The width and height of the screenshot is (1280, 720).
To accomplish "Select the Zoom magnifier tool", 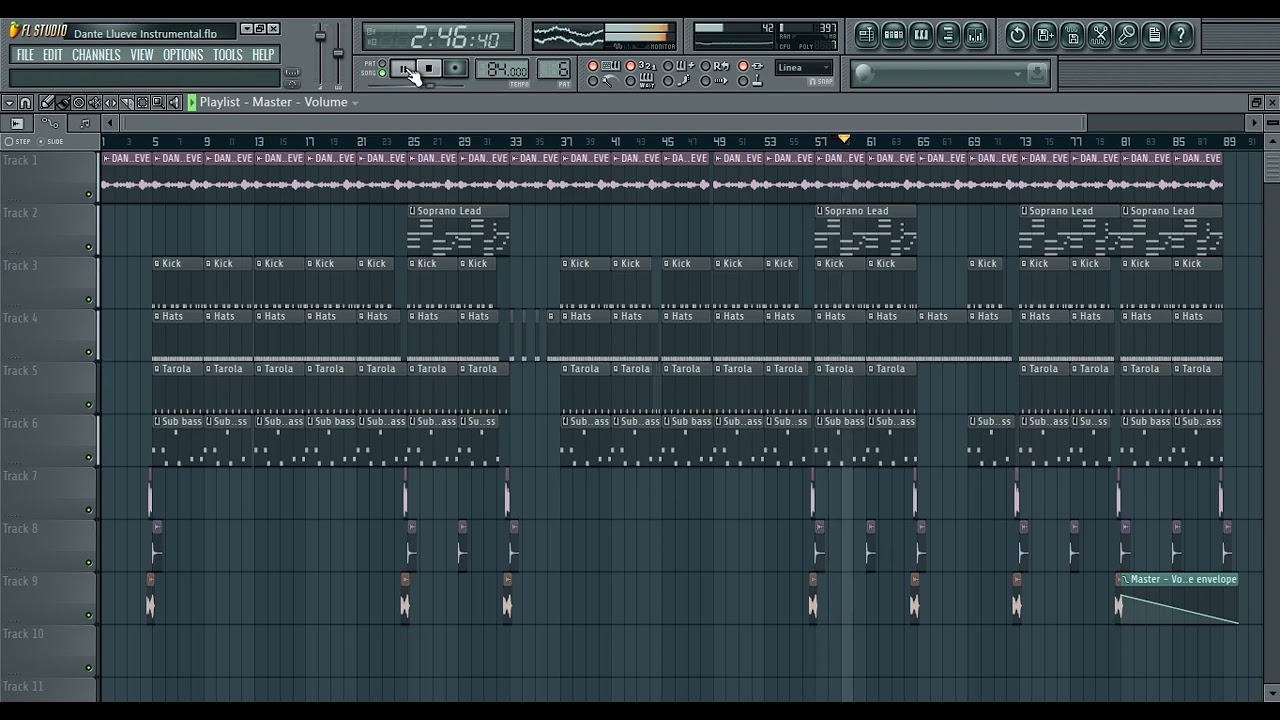I will pos(158,102).
